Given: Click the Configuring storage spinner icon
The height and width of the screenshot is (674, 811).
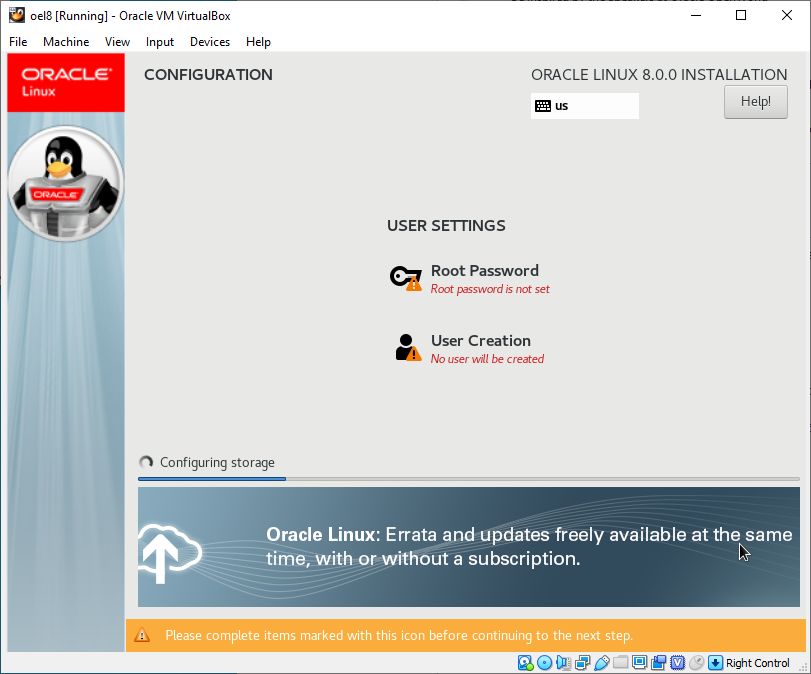Looking at the screenshot, I should coord(146,462).
